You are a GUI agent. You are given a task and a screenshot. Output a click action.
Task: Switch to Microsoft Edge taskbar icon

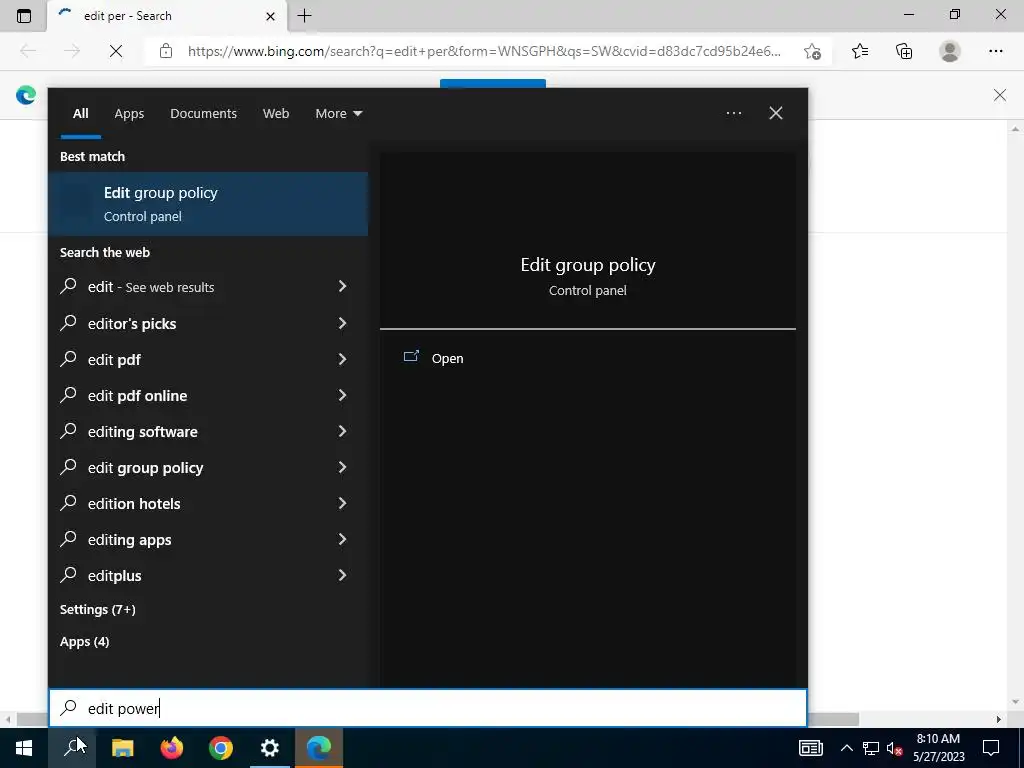tap(319, 748)
